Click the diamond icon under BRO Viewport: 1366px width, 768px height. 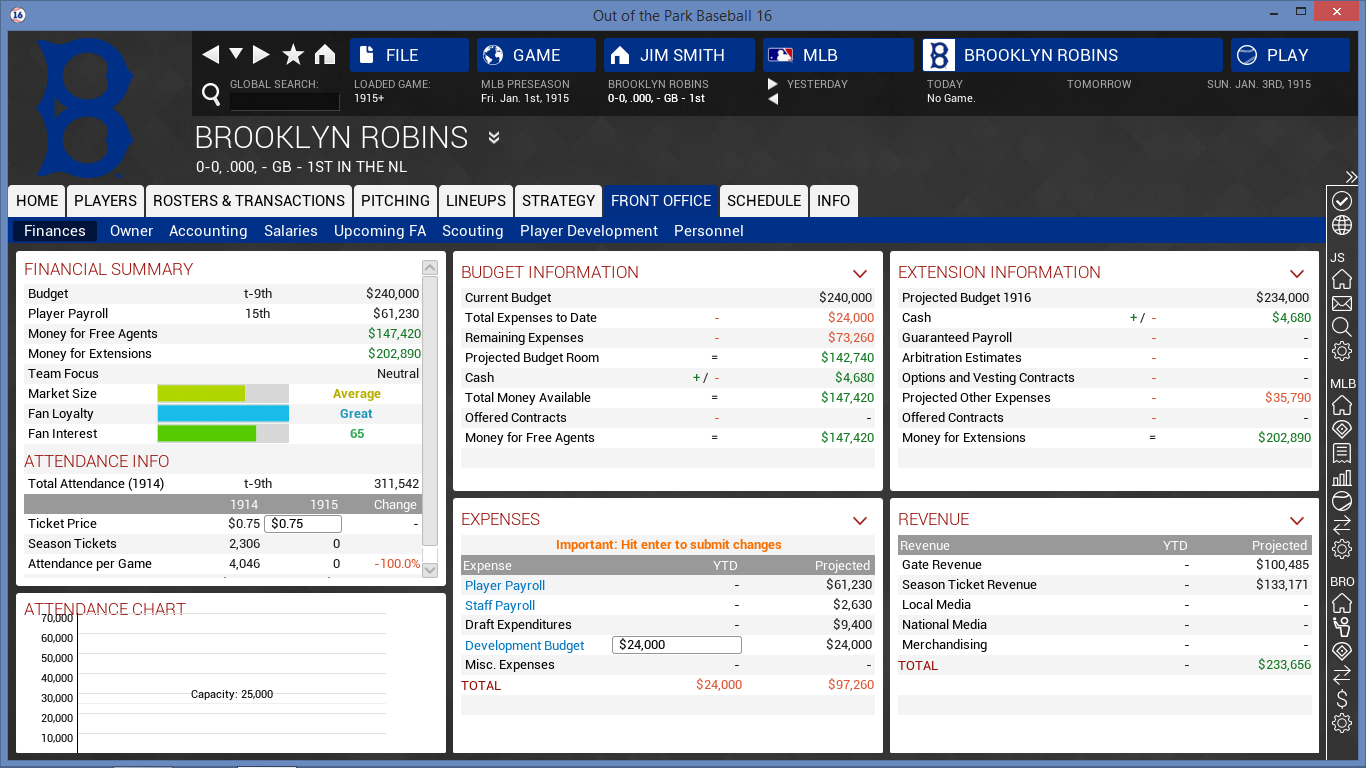[x=1342, y=651]
